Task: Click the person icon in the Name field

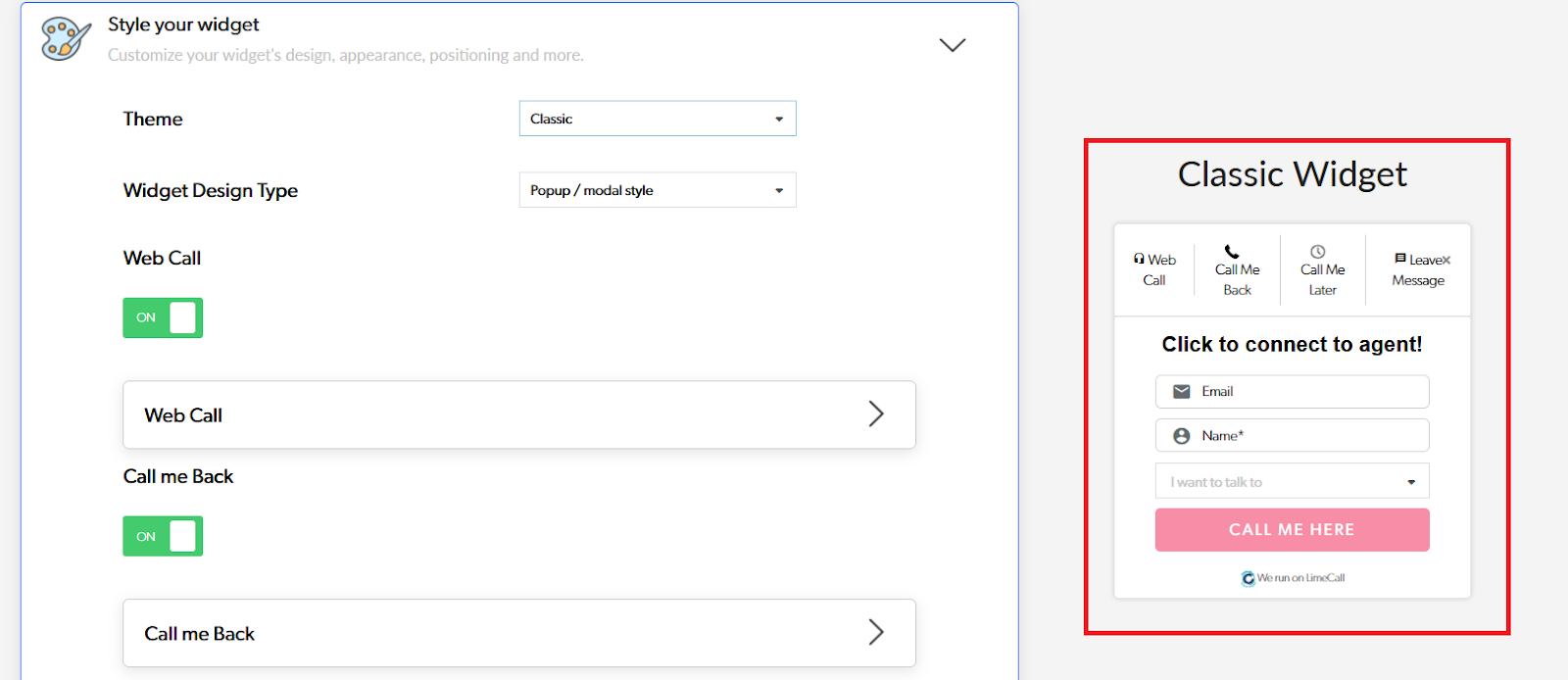Action: pyautogui.click(x=1182, y=436)
